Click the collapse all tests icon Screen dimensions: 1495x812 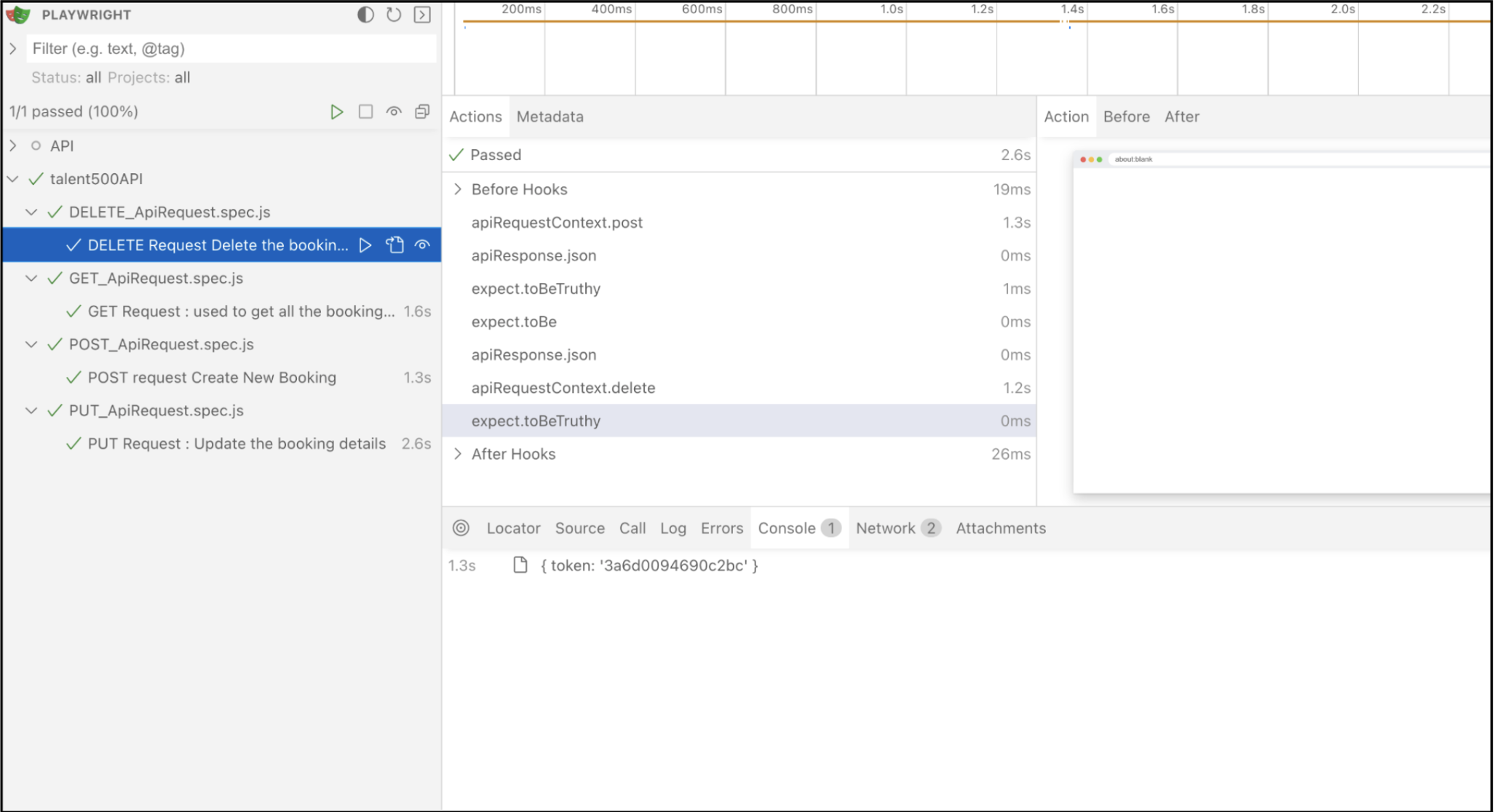tap(422, 111)
